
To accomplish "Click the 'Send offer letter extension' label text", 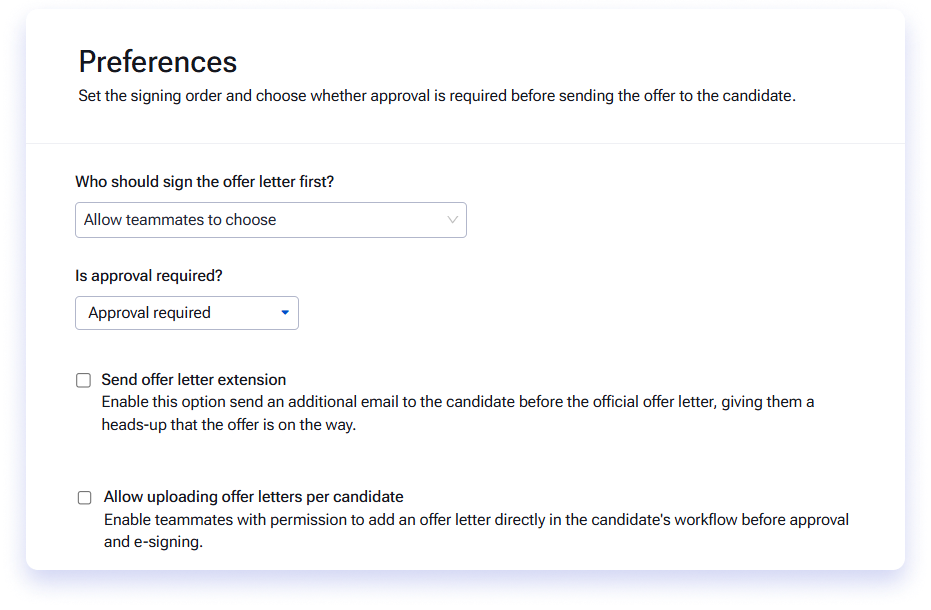I will (x=194, y=380).
